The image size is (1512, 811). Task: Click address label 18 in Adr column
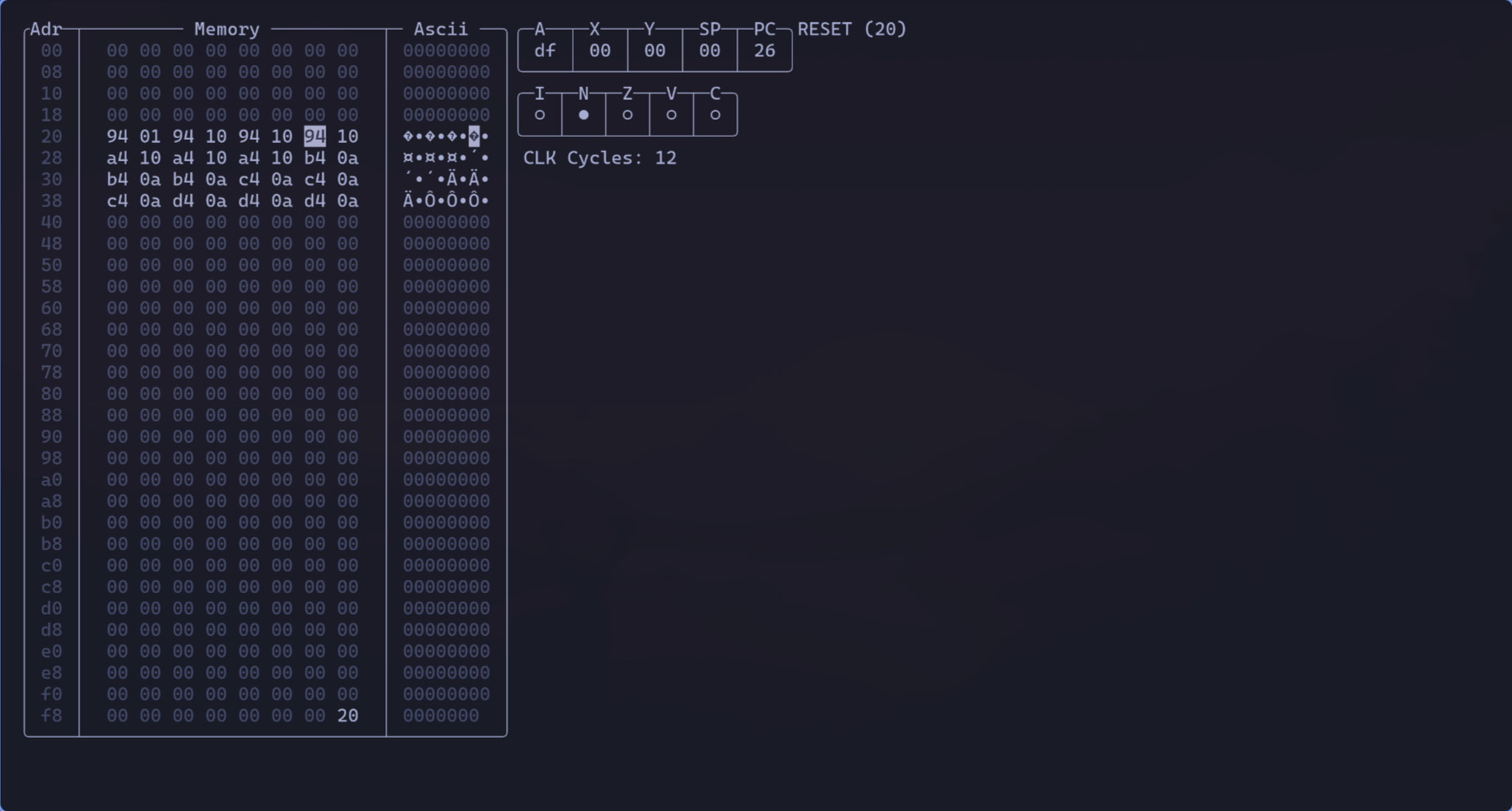[52, 115]
